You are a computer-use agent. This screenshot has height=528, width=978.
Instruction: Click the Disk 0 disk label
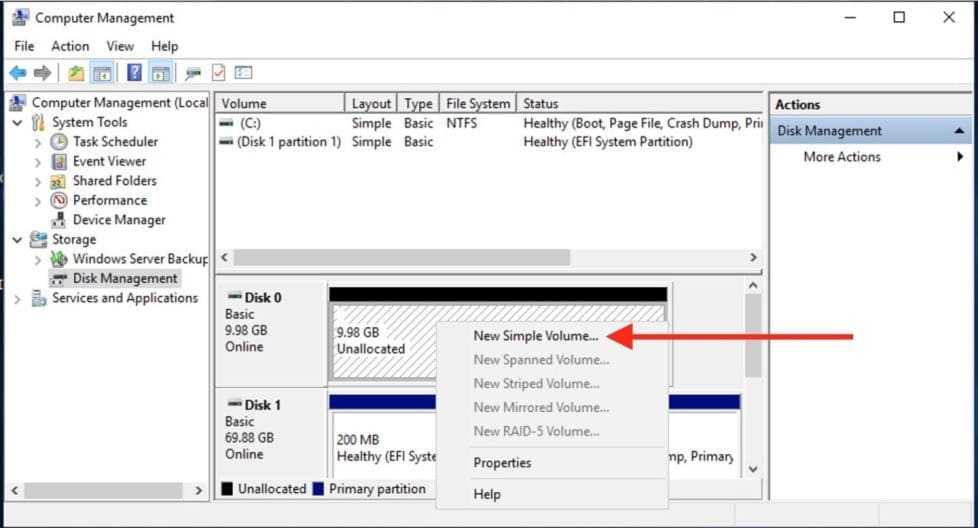coord(262,297)
